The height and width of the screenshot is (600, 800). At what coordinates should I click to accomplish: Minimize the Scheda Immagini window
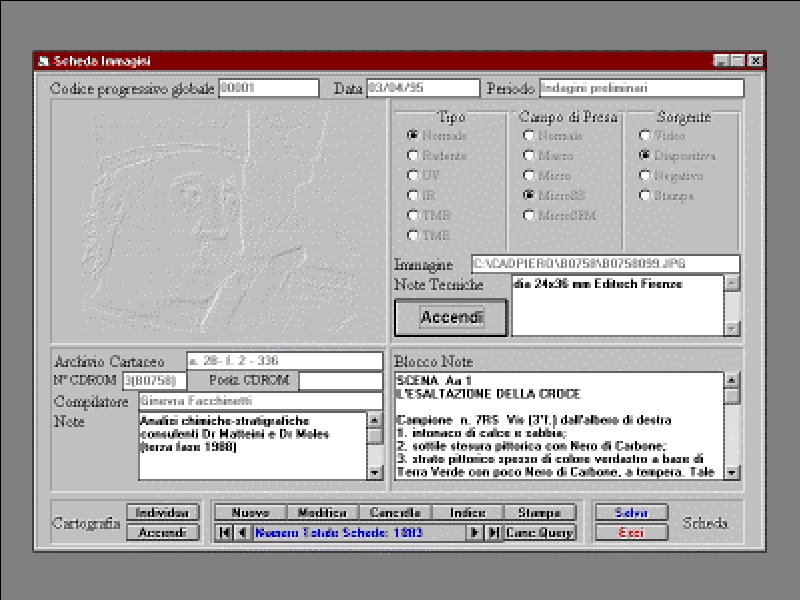(721, 61)
